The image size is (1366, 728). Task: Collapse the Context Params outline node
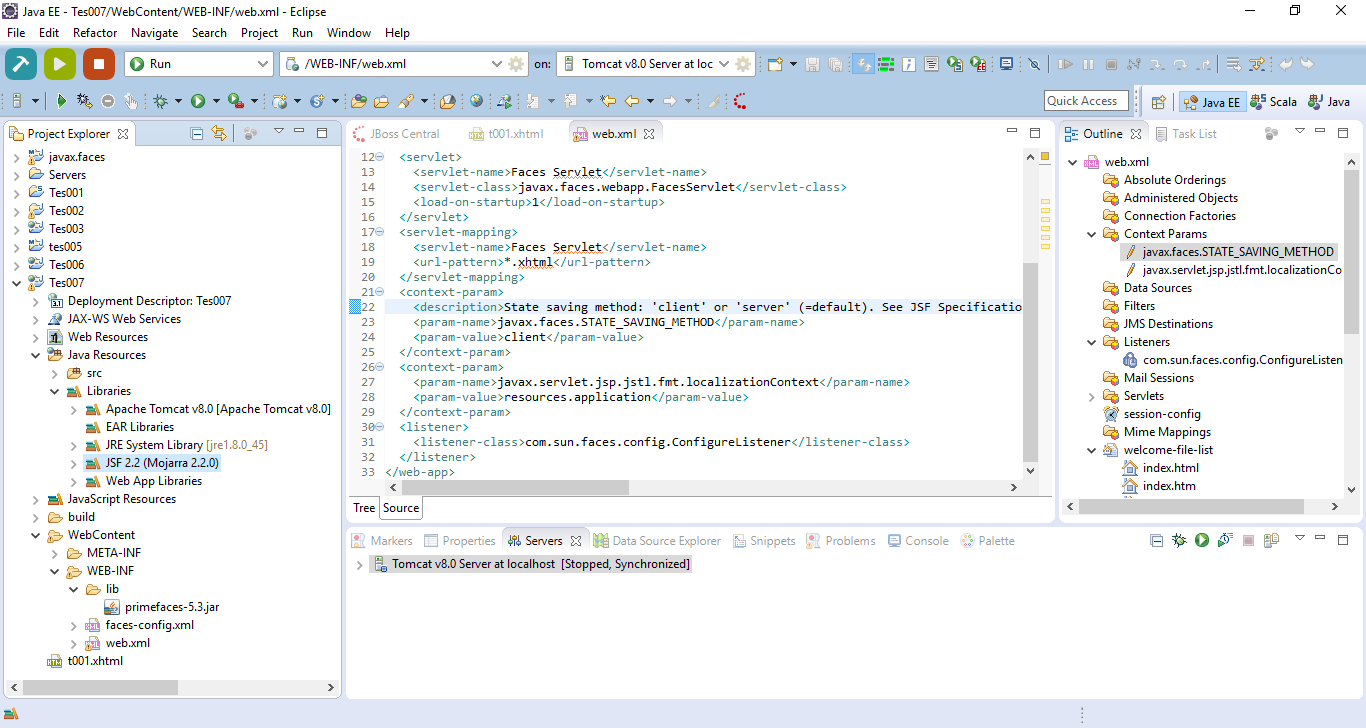[x=1092, y=234]
